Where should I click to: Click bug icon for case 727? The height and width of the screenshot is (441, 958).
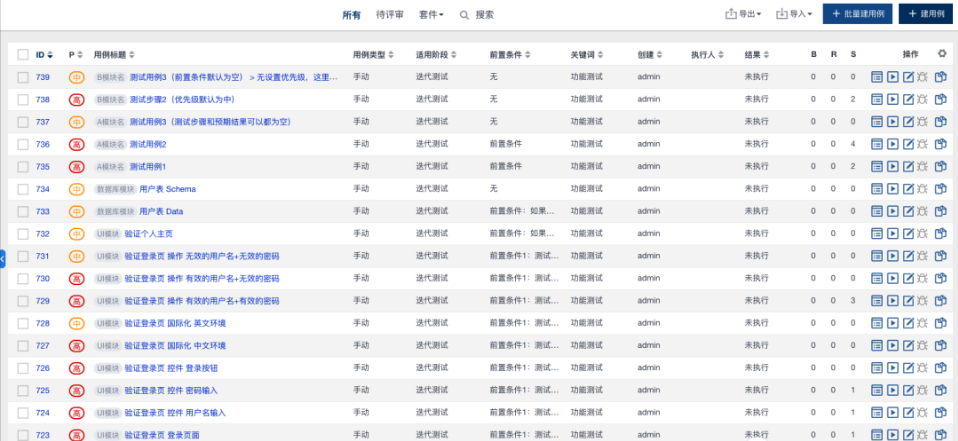coord(923,346)
